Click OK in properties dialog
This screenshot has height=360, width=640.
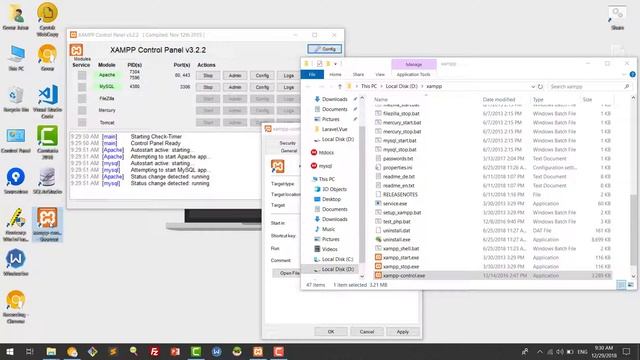331,331
